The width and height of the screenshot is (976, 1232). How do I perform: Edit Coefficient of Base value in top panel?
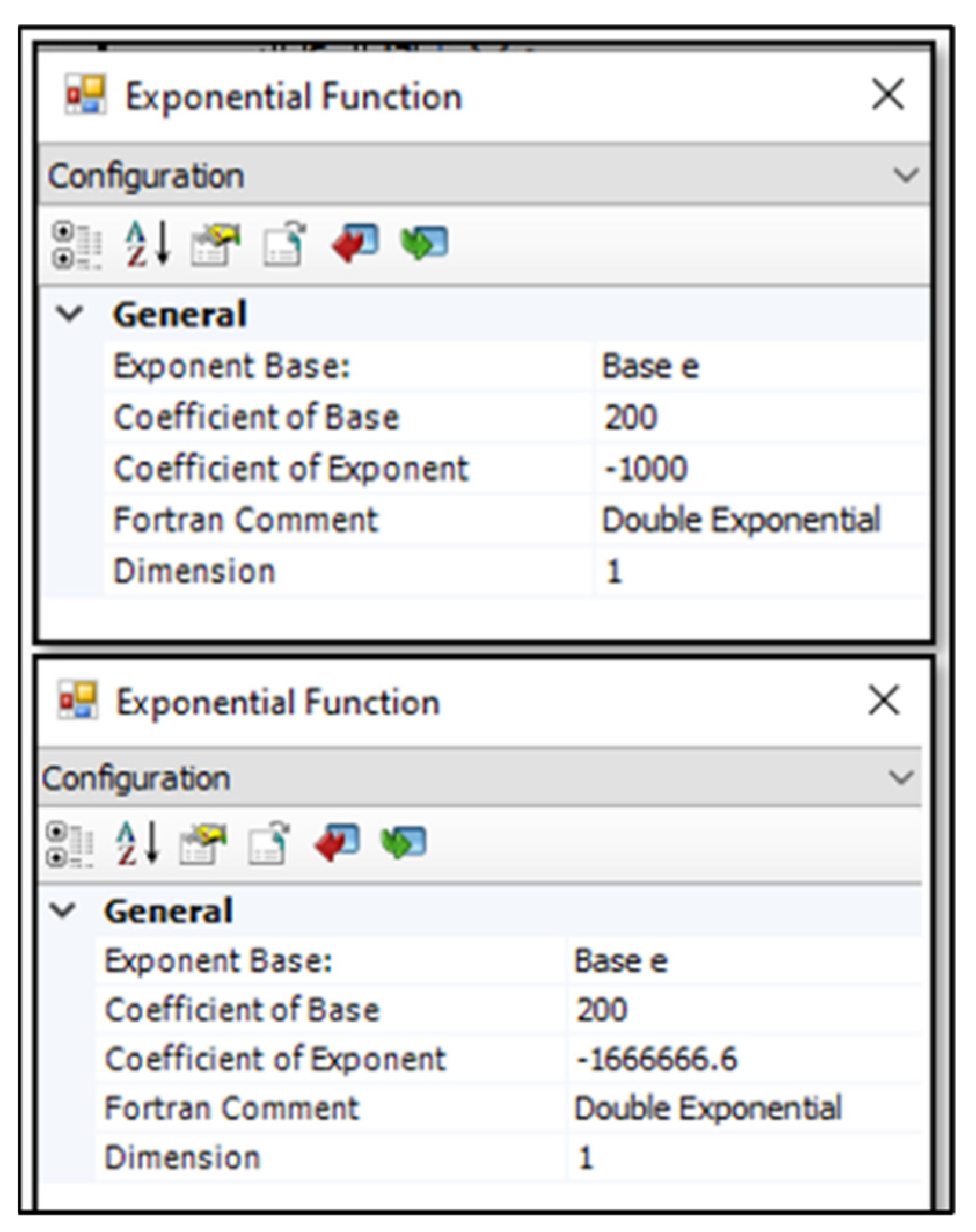click(x=630, y=418)
